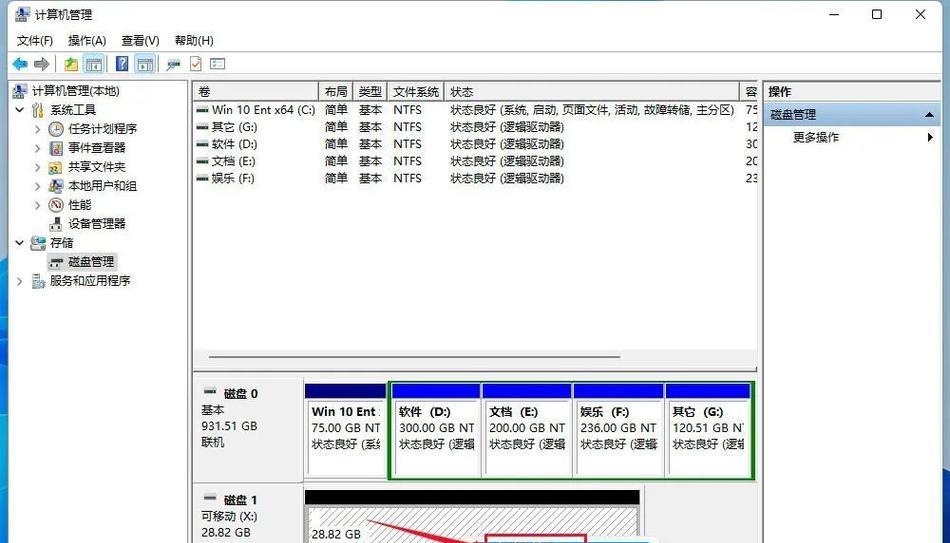This screenshot has width=950, height=543.
Task: Open the 查看(V) menu
Action: pyautogui.click(x=140, y=41)
